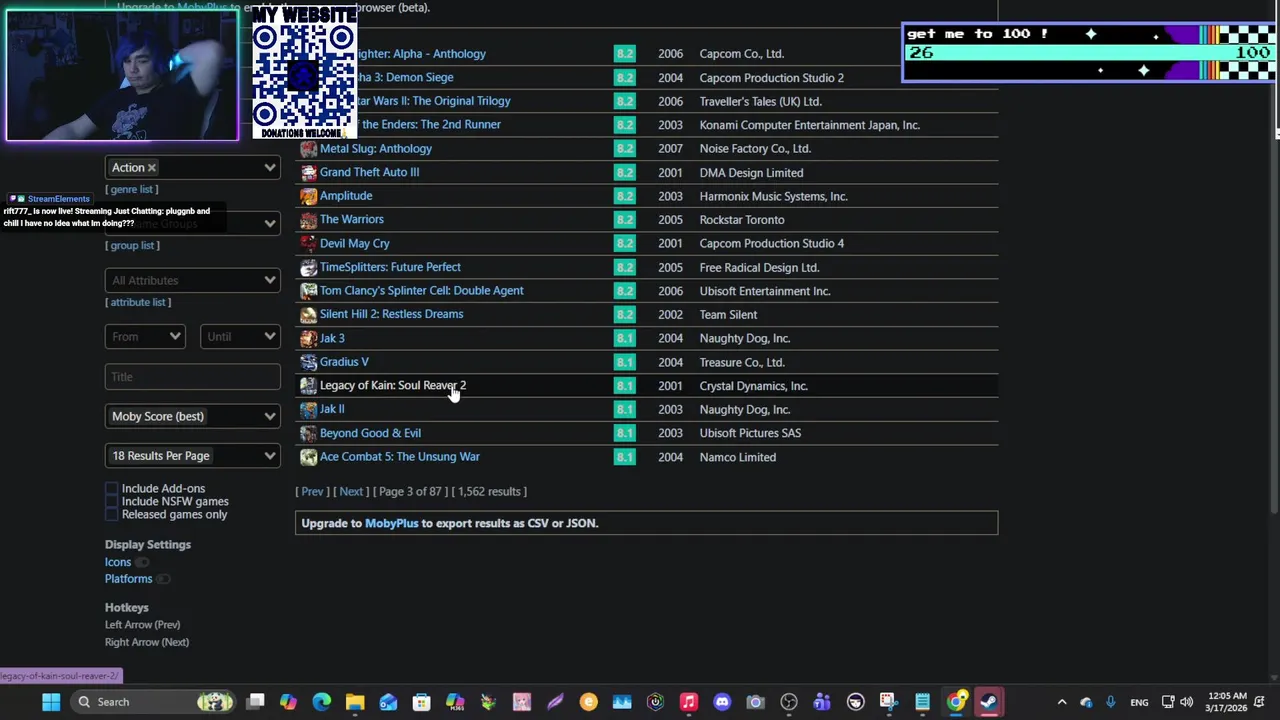Image resolution: width=1280 pixels, height=720 pixels.
Task: Click the Splinter Cell: Double Agent icon
Action: (308, 291)
